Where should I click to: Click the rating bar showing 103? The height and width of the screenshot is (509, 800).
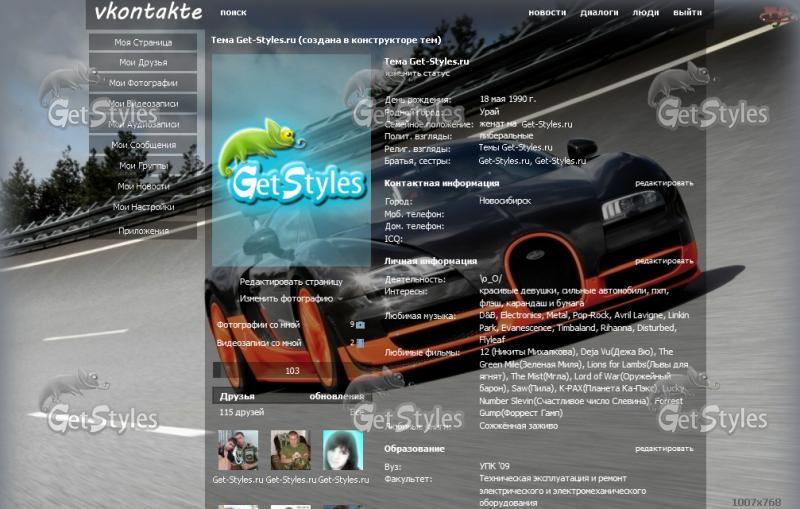click(292, 371)
